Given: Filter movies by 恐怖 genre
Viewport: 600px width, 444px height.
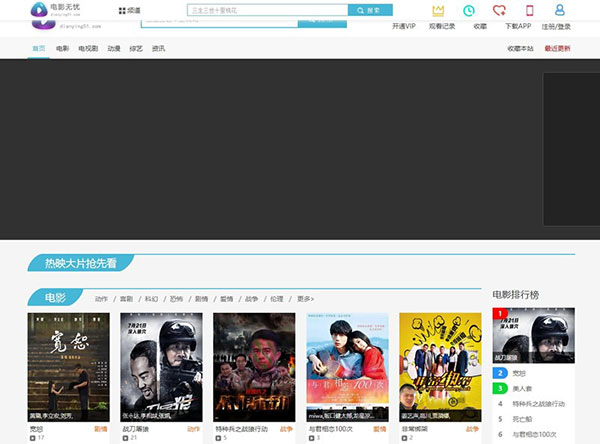Looking at the screenshot, I should [x=176, y=299].
